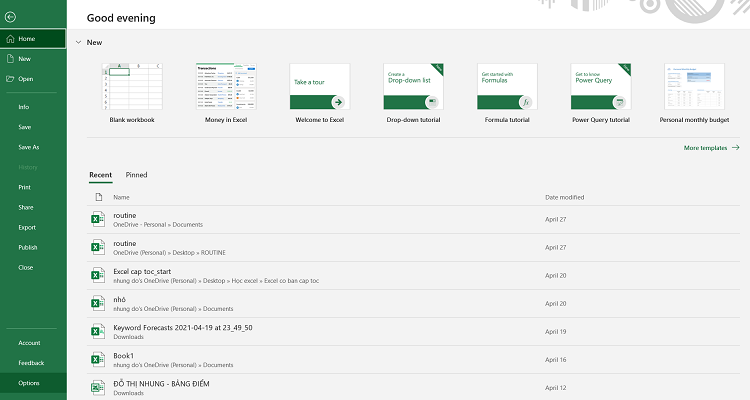The height and width of the screenshot is (400, 750).
Task: Choose Save As in the sidebar
Action: (x=29, y=147)
